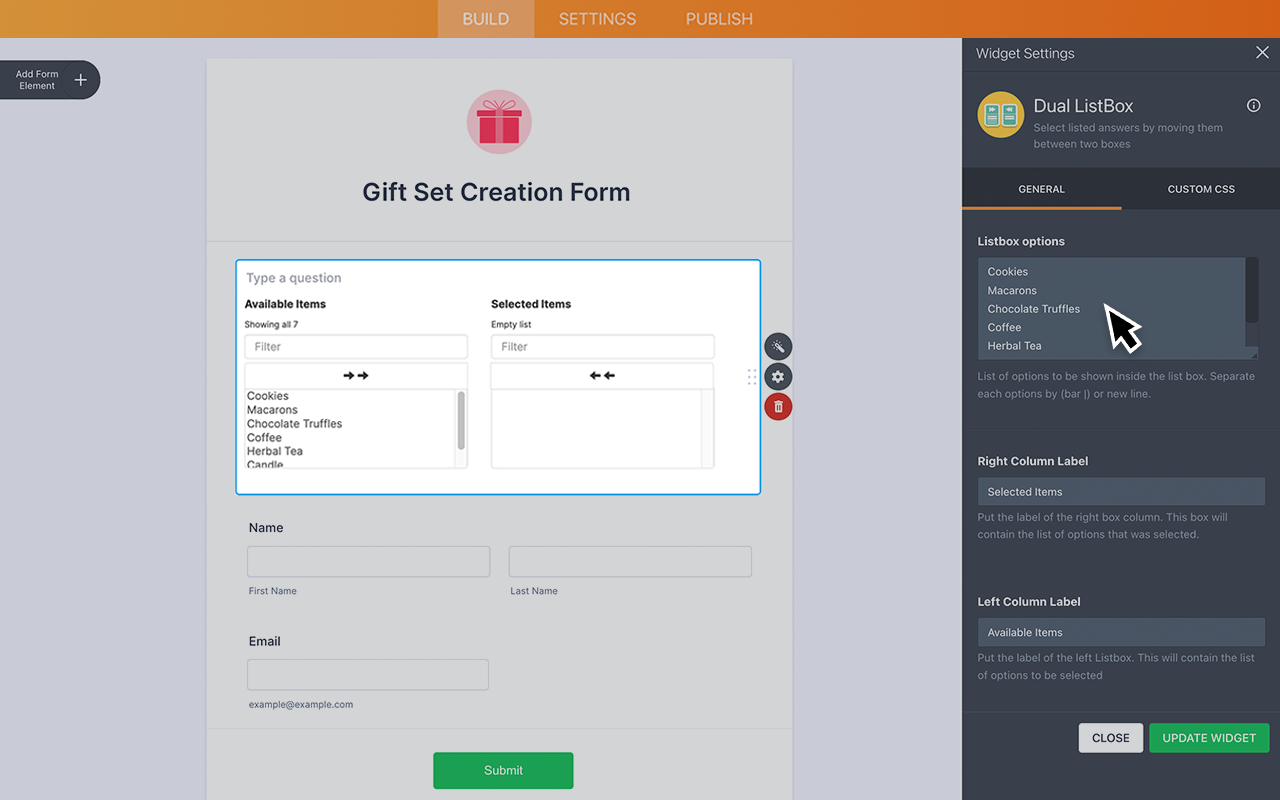Viewport: 1280px width, 800px height.
Task: Click the Dual ListBox info icon
Action: (1253, 106)
